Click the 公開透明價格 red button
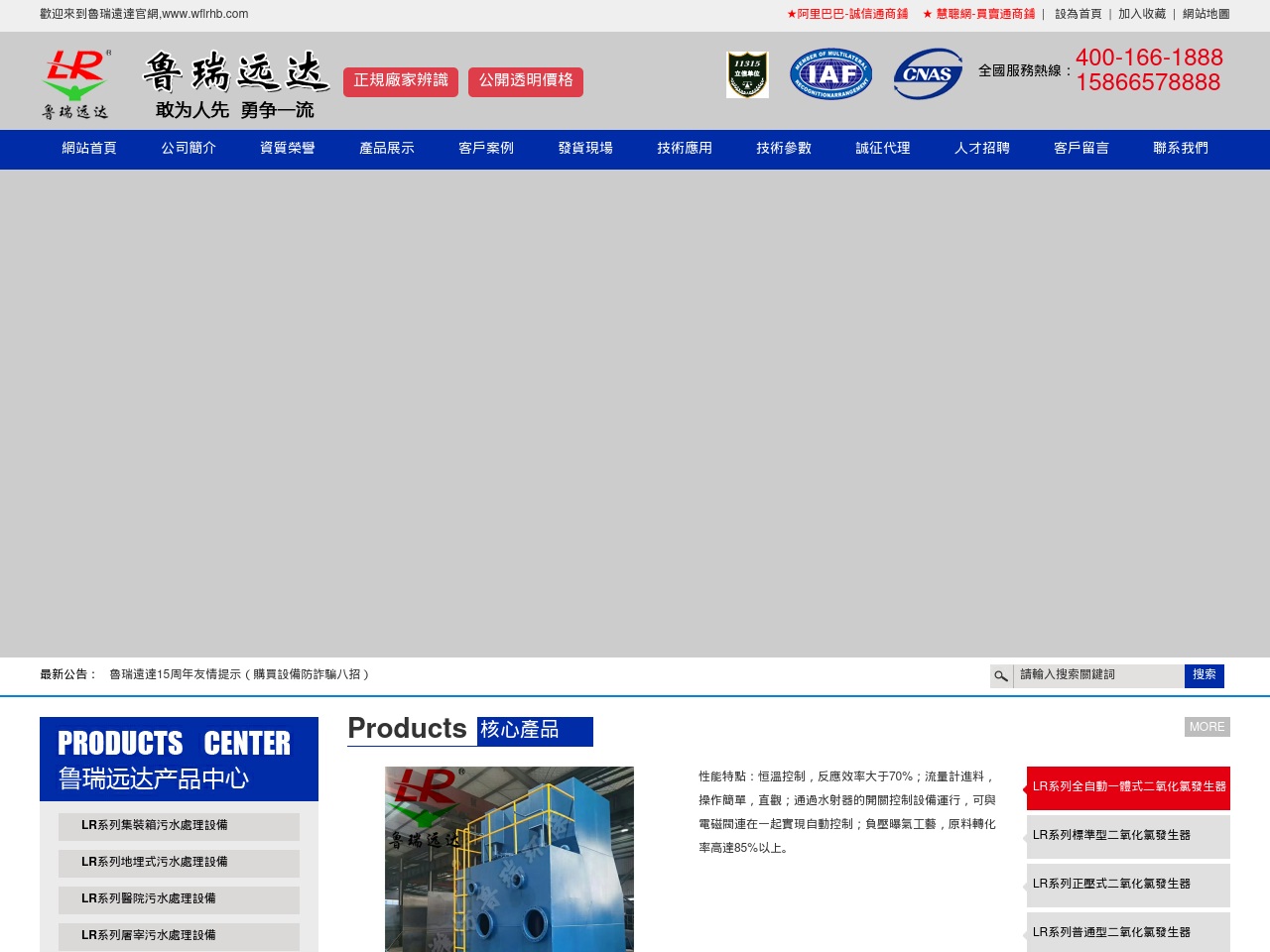The height and width of the screenshot is (952, 1270). (x=526, y=81)
